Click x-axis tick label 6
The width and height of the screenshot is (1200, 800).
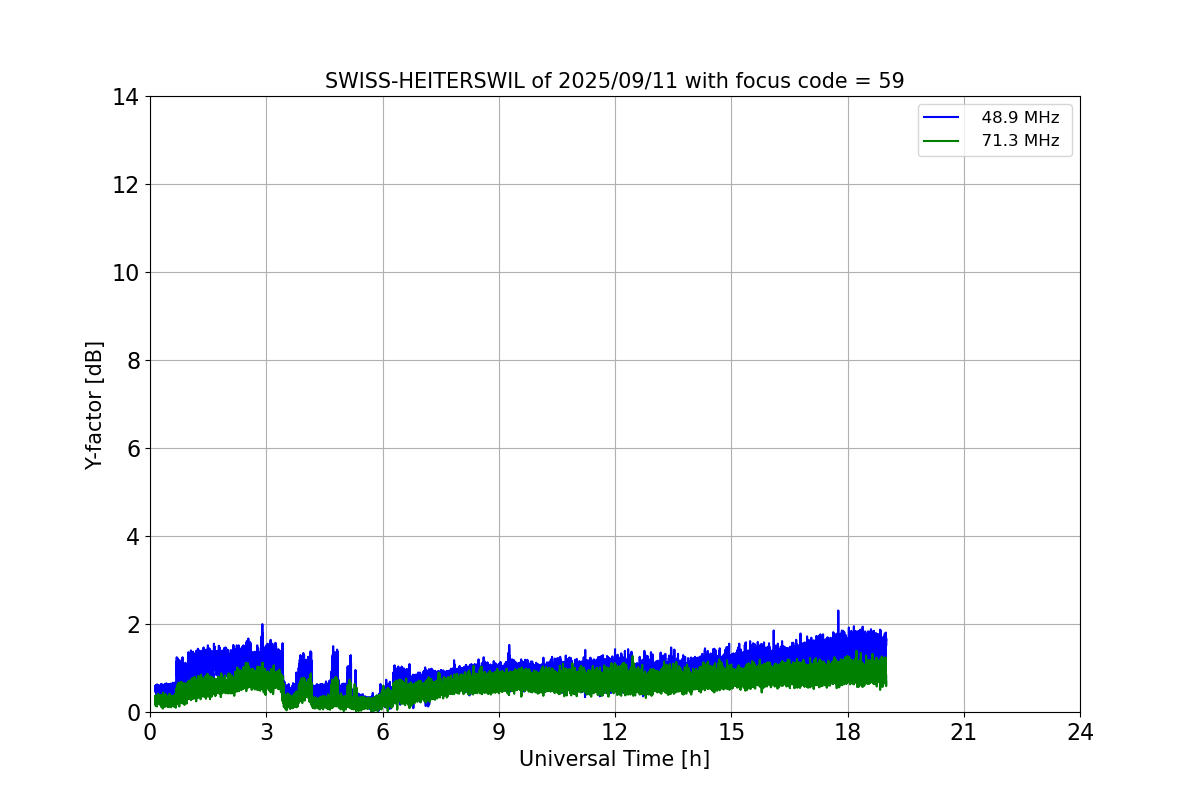[383, 733]
